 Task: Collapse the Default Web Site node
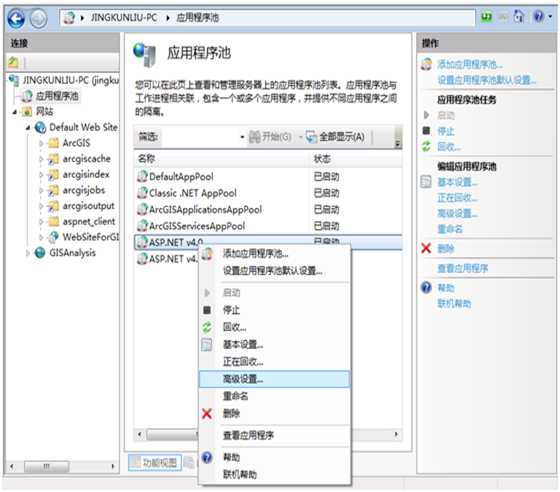pyautogui.click(x=28, y=127)
